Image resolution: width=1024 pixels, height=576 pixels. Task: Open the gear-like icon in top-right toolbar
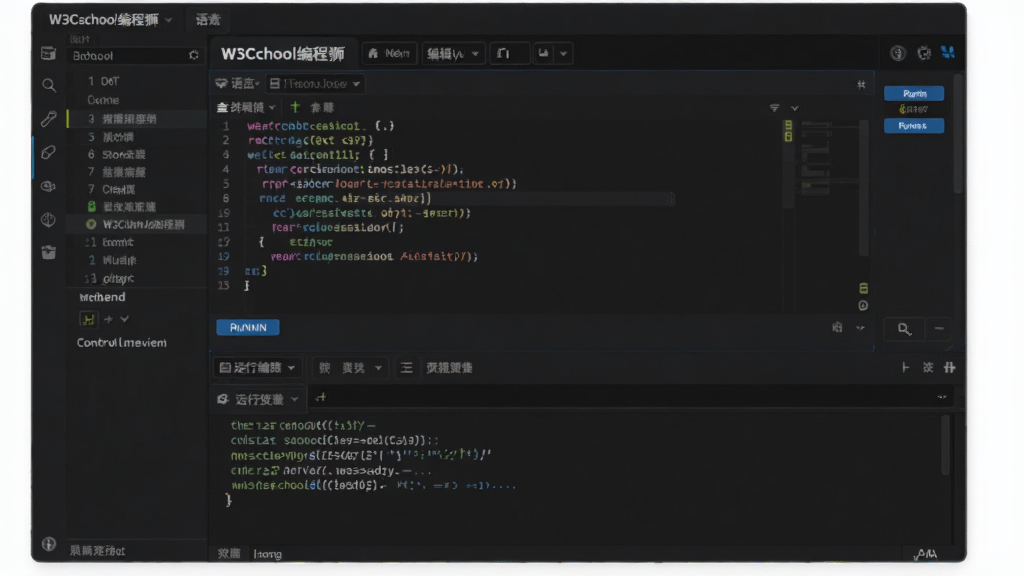923,54
